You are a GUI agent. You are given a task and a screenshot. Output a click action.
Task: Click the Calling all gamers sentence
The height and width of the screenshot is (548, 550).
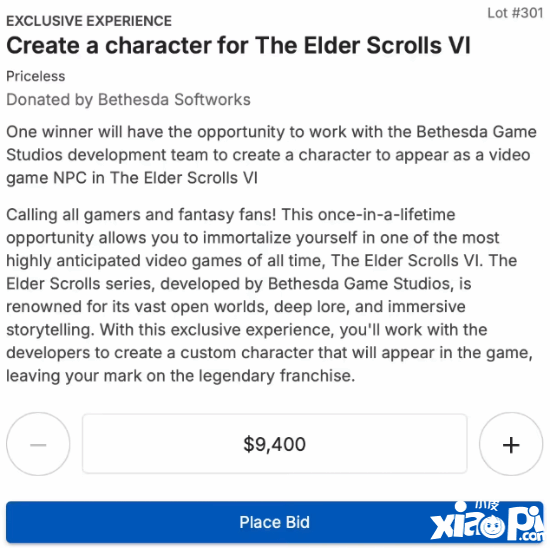click(141, 215)
